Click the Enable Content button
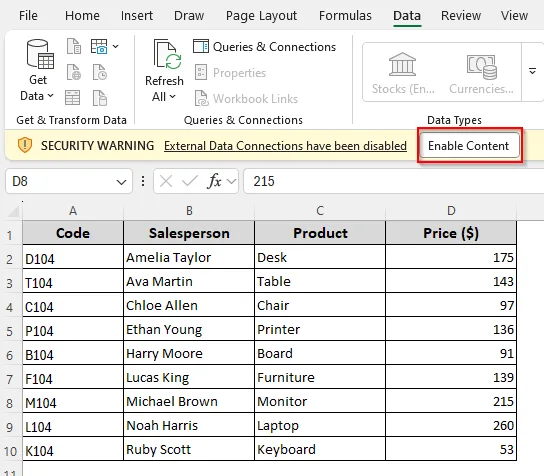This screenshot has height=476, width=544. tap(470, 145)
